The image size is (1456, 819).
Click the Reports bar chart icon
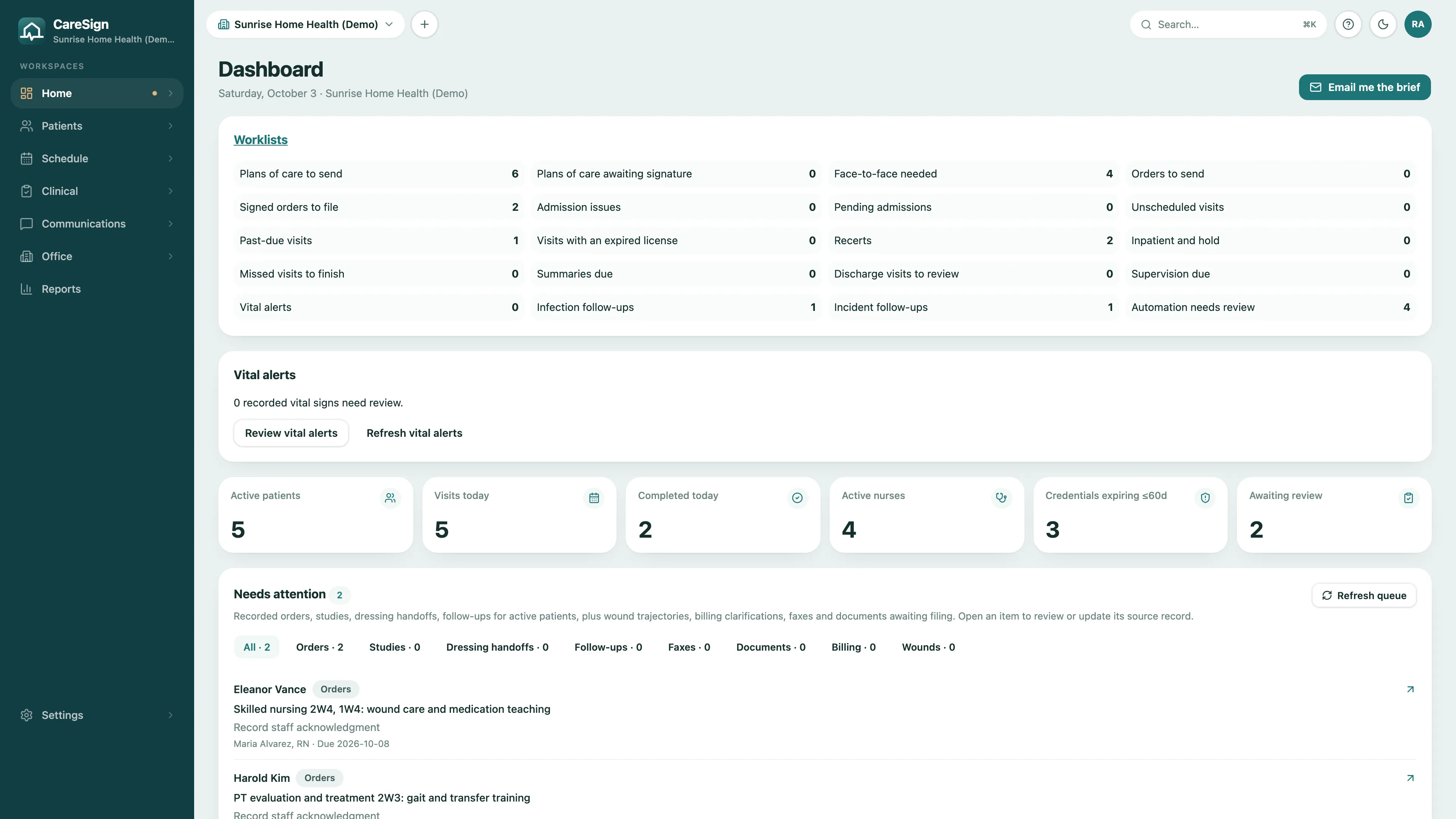[27, 289]
